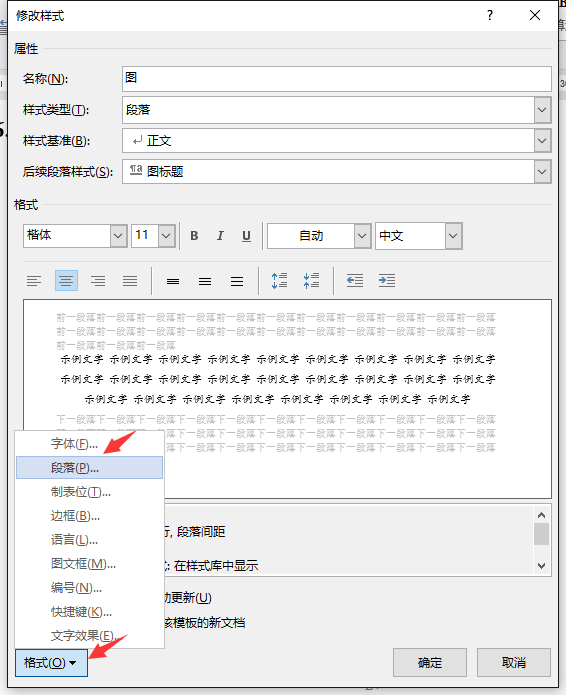Click the 确定 button
The height and width of the screenshot is (695, 566).
[x=430, y=663]
